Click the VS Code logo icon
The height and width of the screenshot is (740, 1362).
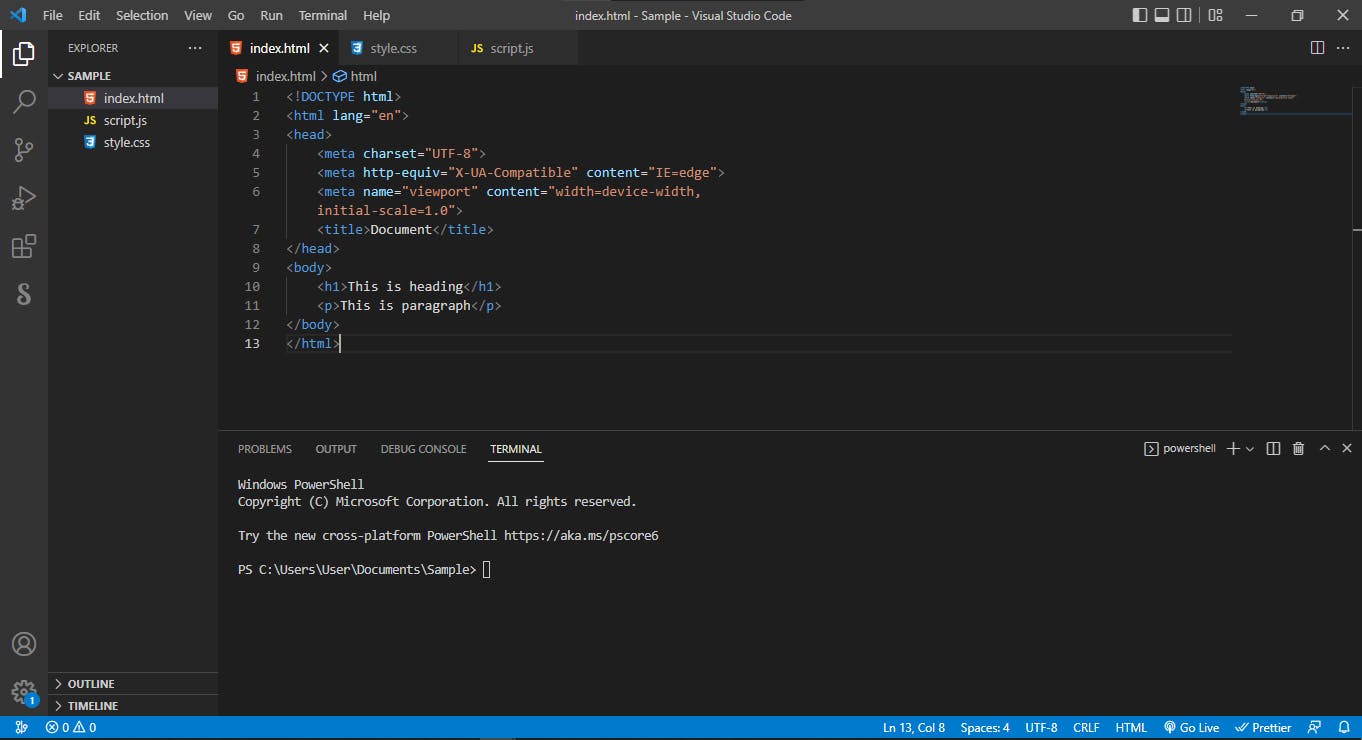17,15
